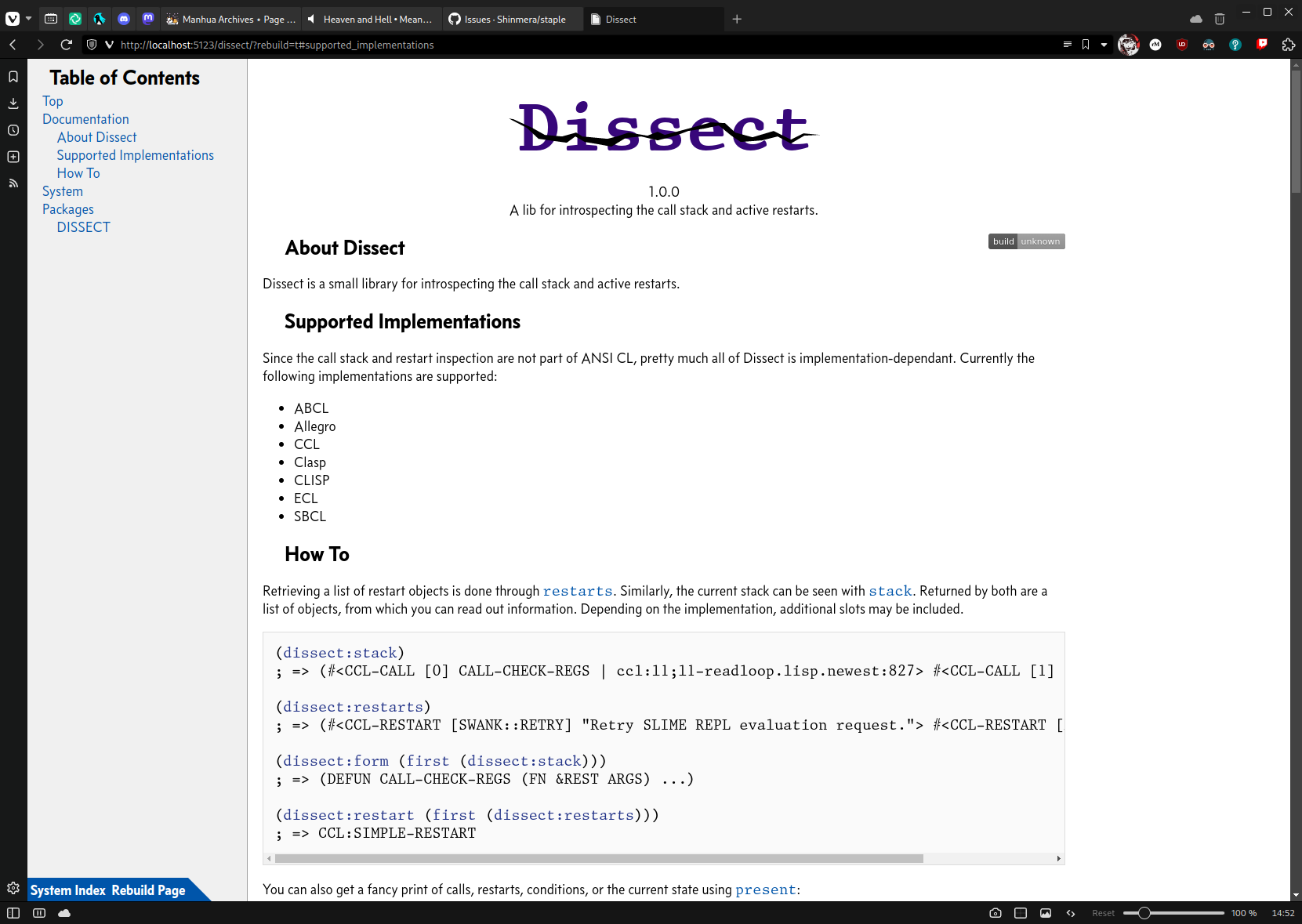Viewport: 1302px width, 924px height.
Task: Open the Downloads panel in sidebar
Action: pos(13,103)
